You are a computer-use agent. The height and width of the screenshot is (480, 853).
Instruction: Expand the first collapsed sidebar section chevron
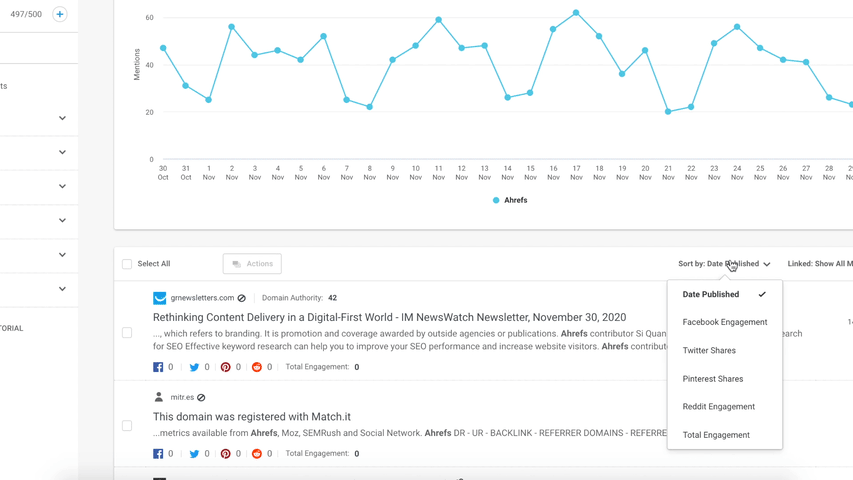(x=62, y=118)
